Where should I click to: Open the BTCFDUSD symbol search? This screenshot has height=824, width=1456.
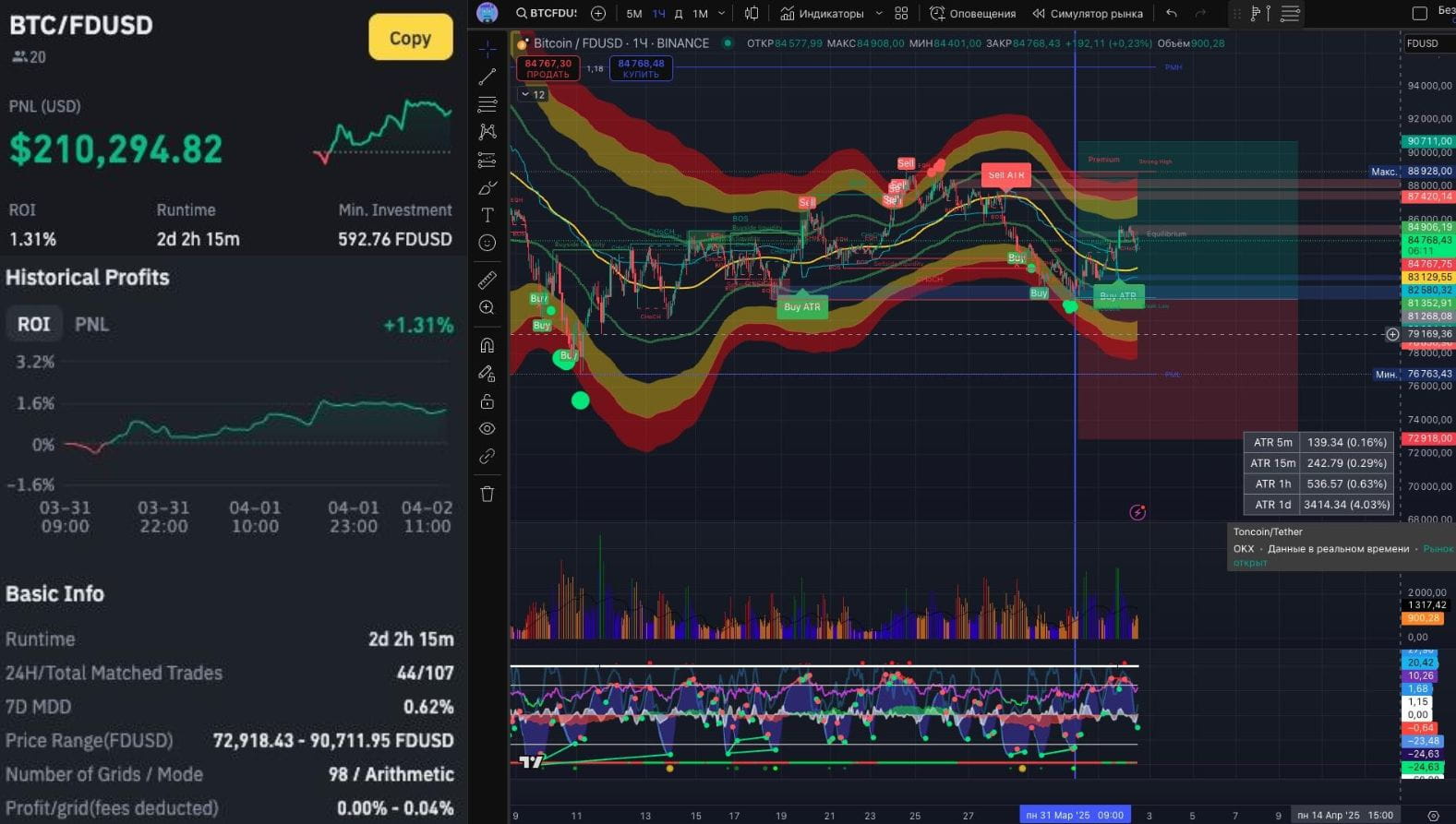[x=547, y=13]
